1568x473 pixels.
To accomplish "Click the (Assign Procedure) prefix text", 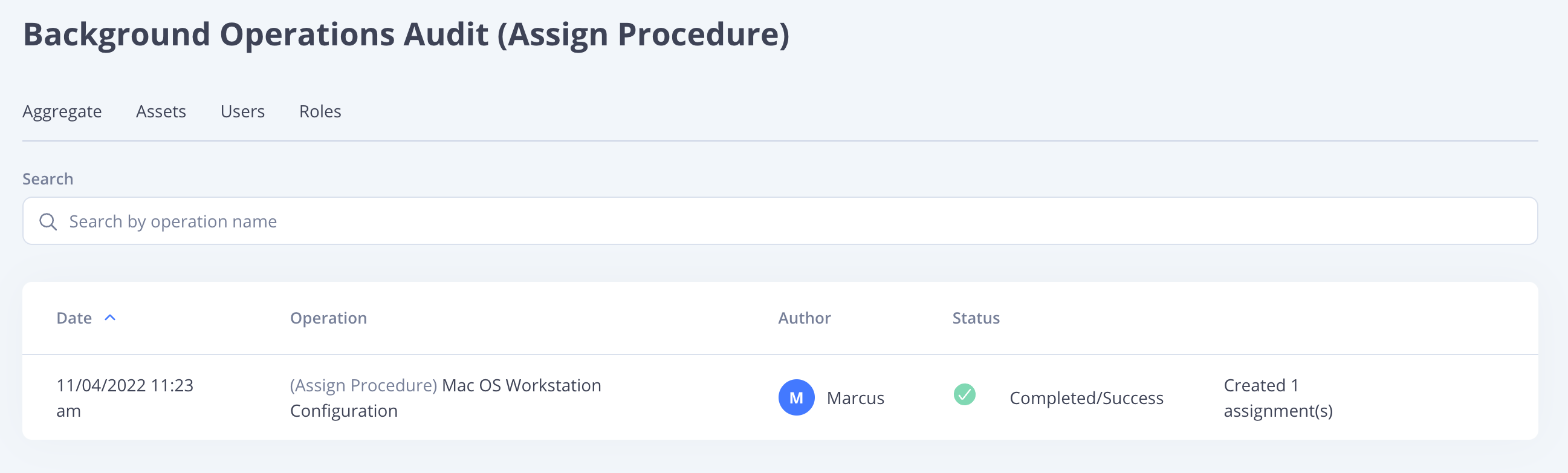I will click(x=363, y=385).
